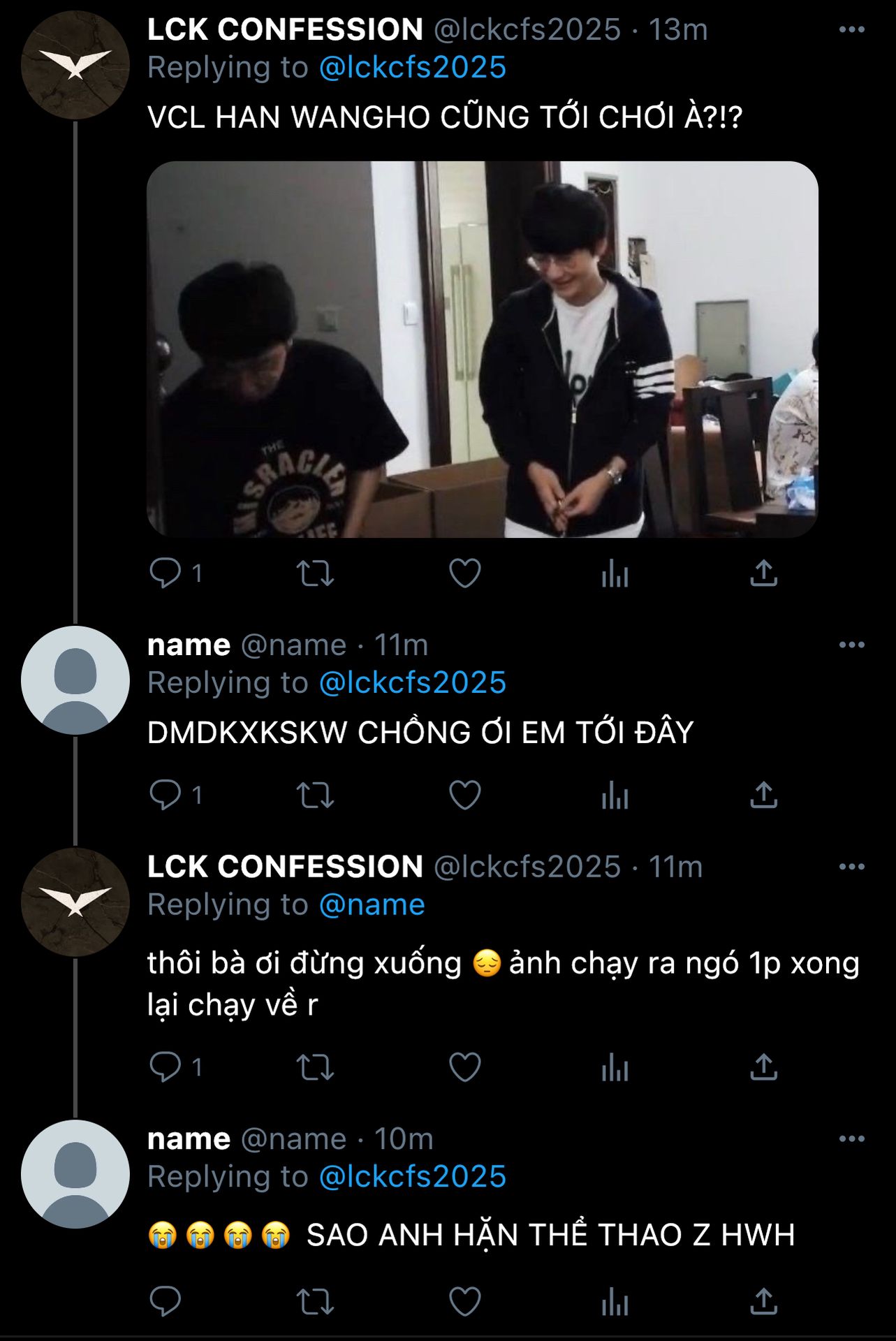View analytics of the photo tweet

tap(615, 573)
